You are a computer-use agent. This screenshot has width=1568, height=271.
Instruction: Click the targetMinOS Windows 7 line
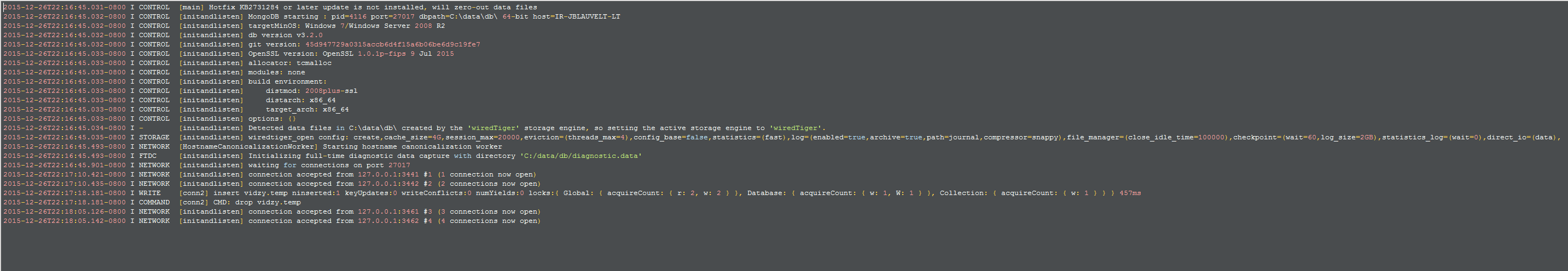click(x=346, y=26)
